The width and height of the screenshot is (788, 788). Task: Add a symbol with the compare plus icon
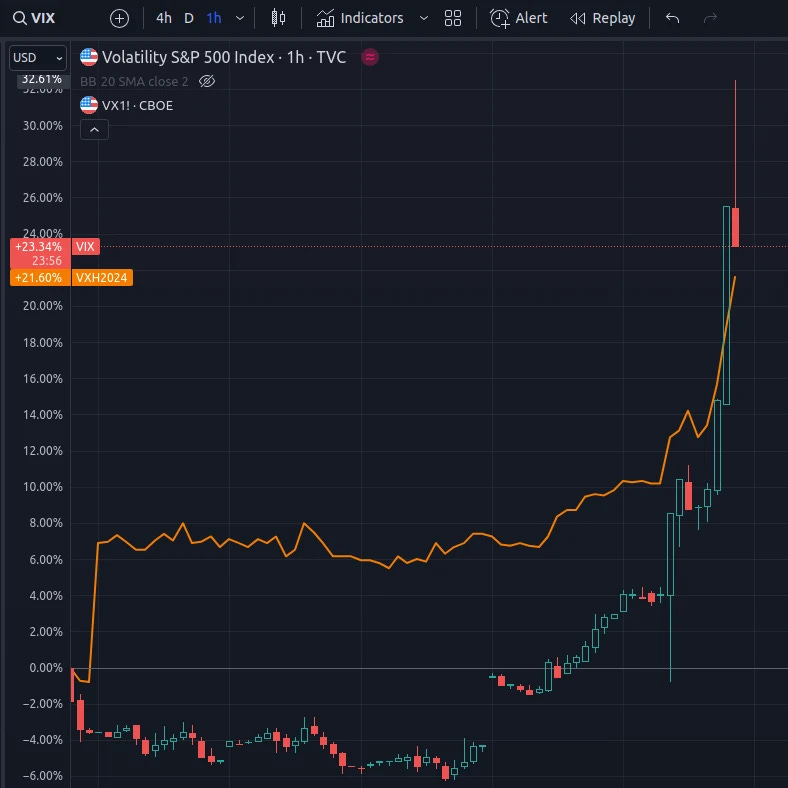(x=119, y=19)
